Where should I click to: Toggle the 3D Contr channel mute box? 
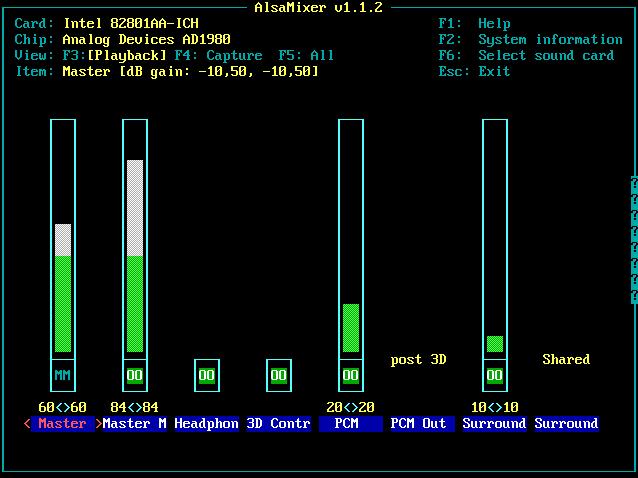279,375
